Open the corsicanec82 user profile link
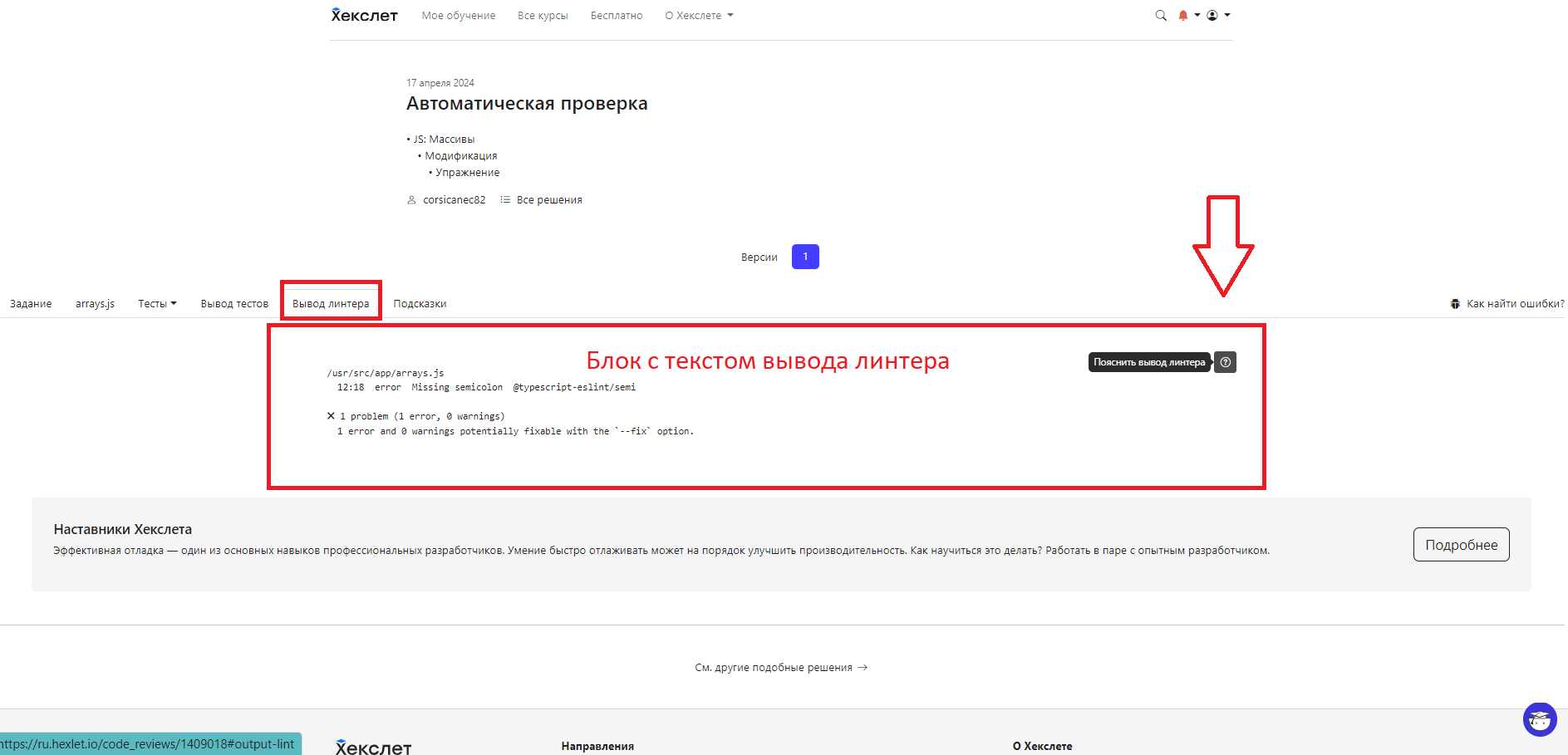The image size is (1568, 755). coord(454,200)
